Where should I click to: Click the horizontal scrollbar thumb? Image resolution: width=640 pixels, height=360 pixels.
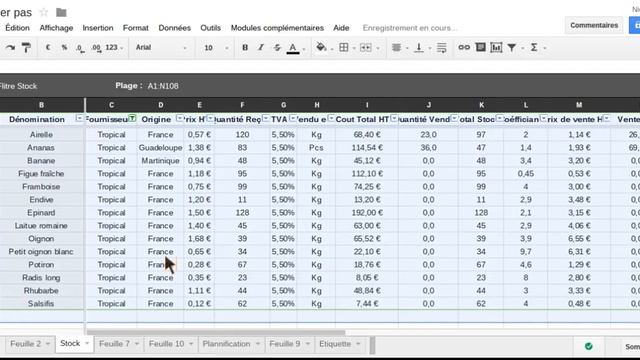(x=216, y=332)
